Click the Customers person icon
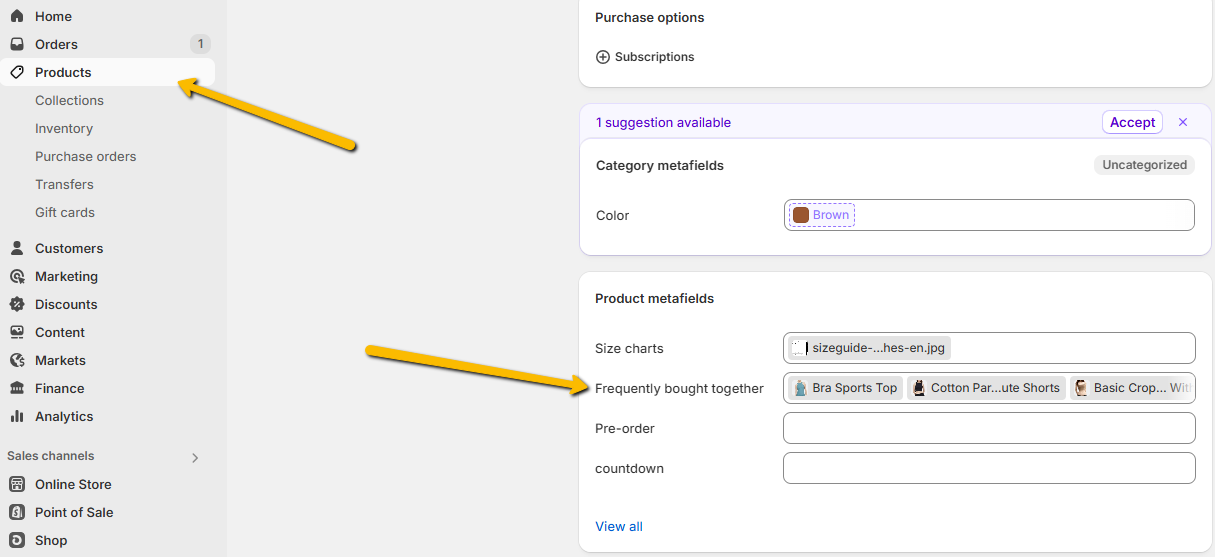This screenshot has width=1215, height=557. [x=17, y=248]
